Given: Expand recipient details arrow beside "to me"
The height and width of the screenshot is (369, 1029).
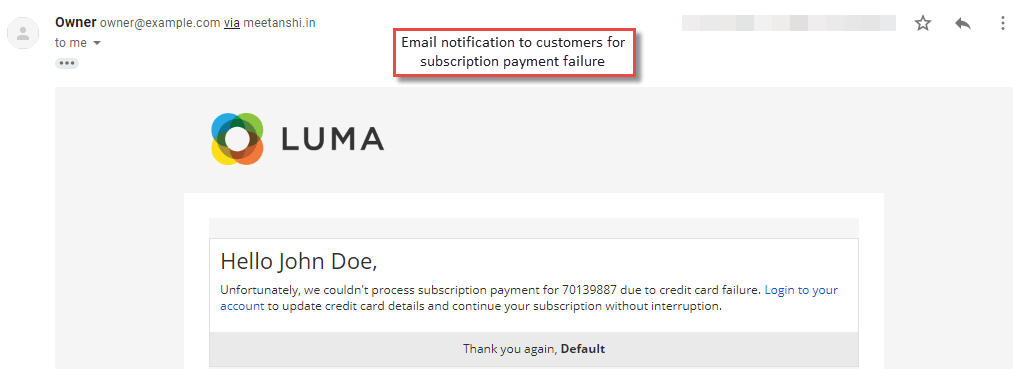Looking at the screenshot, I should (x=97, y=43).
